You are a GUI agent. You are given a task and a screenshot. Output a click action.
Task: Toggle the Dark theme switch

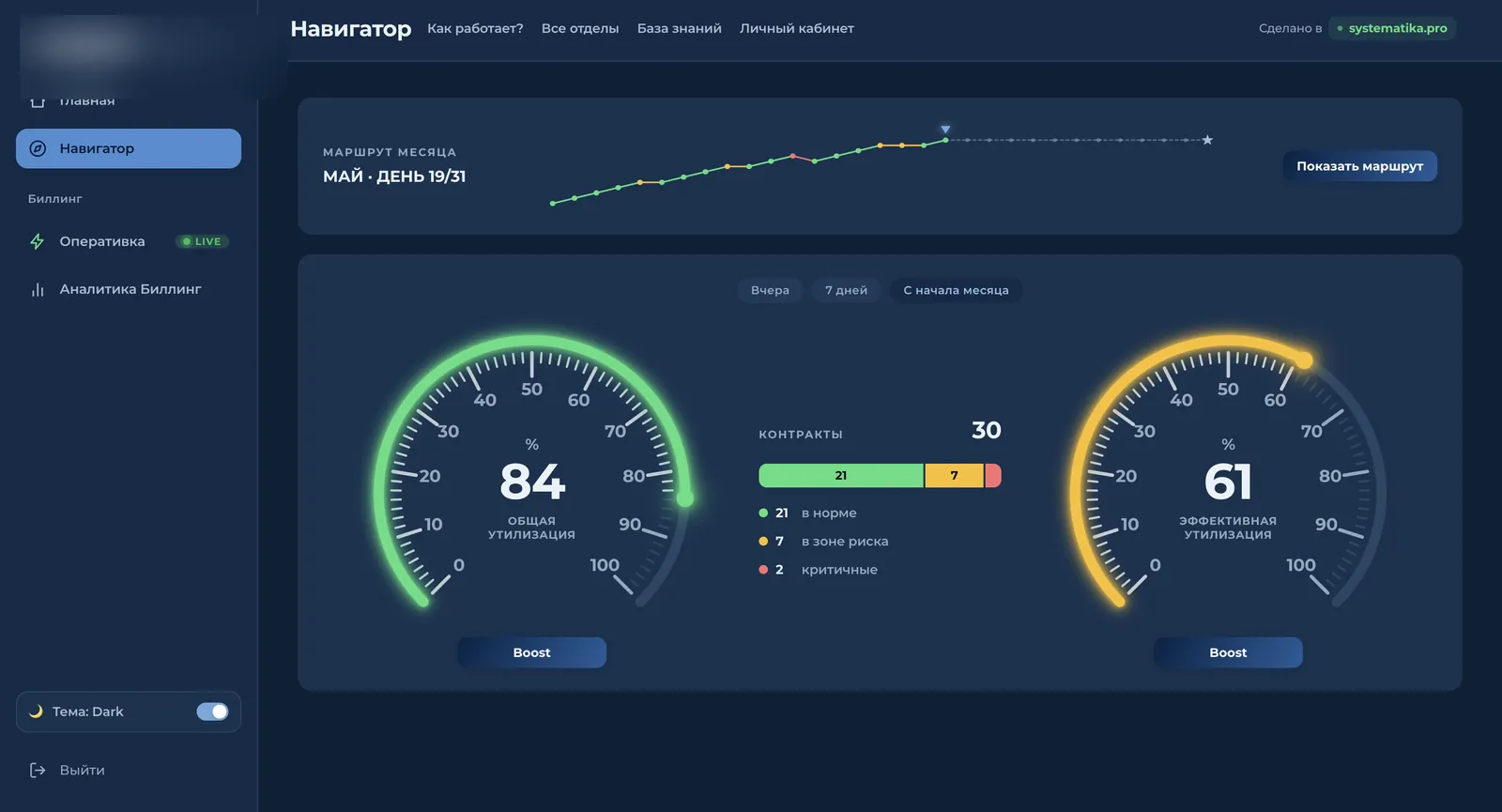(x=212, y=712)
